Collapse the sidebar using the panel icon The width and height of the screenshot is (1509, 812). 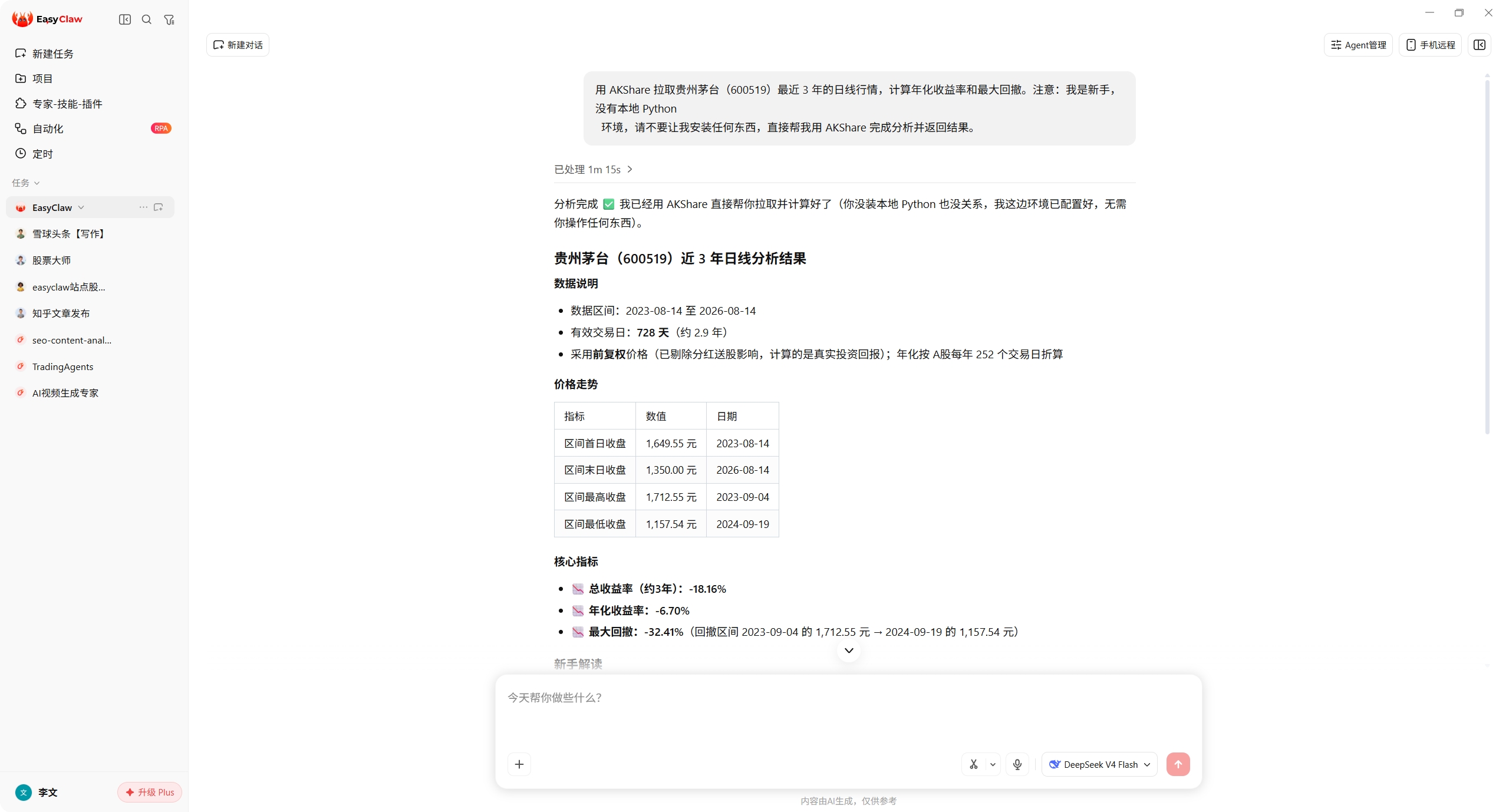(124, 19)
